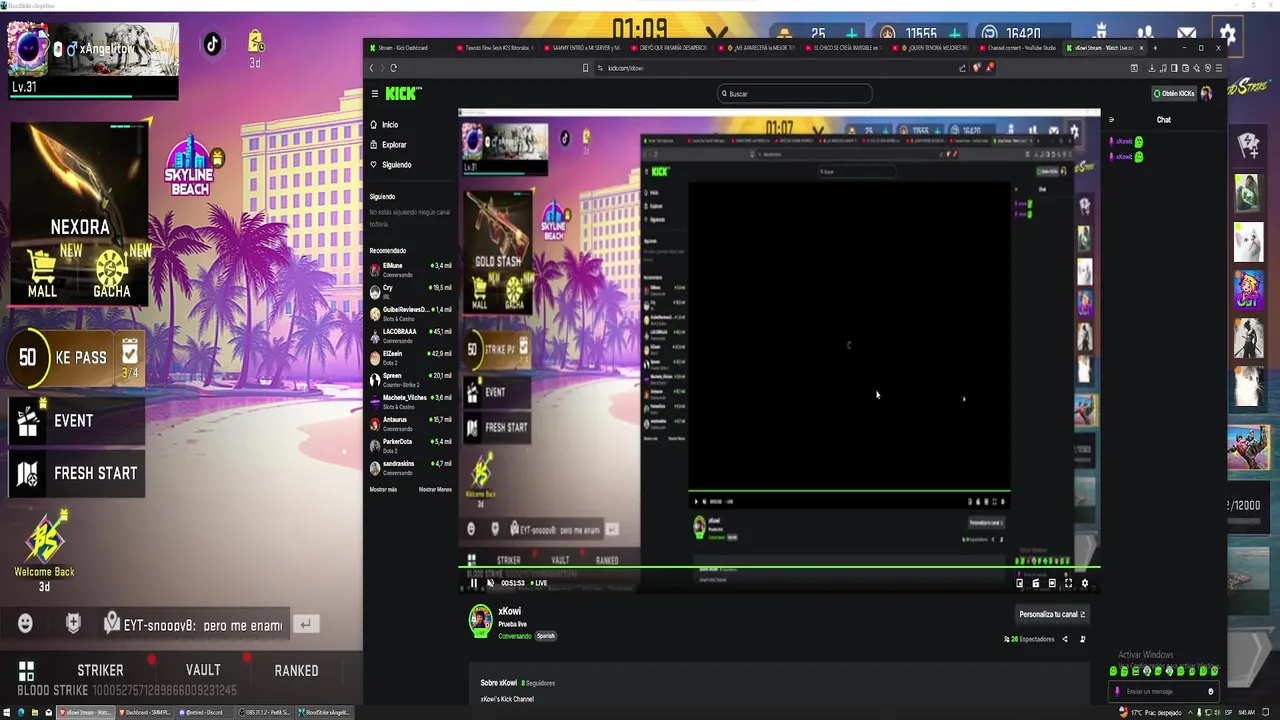Unmute the Kick stream volume icon
The width and height of the screenshot is (1280, 720).
[490, 583]
